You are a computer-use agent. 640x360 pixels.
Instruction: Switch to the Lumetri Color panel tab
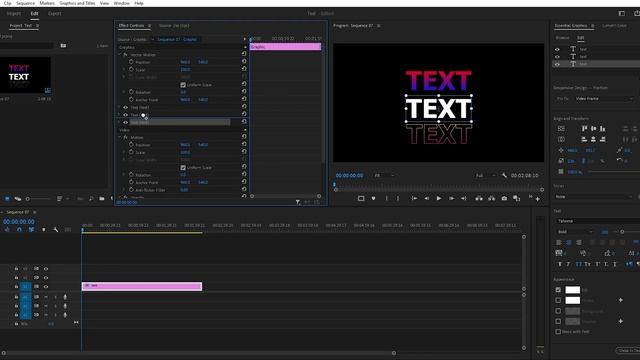coord(614,26)
